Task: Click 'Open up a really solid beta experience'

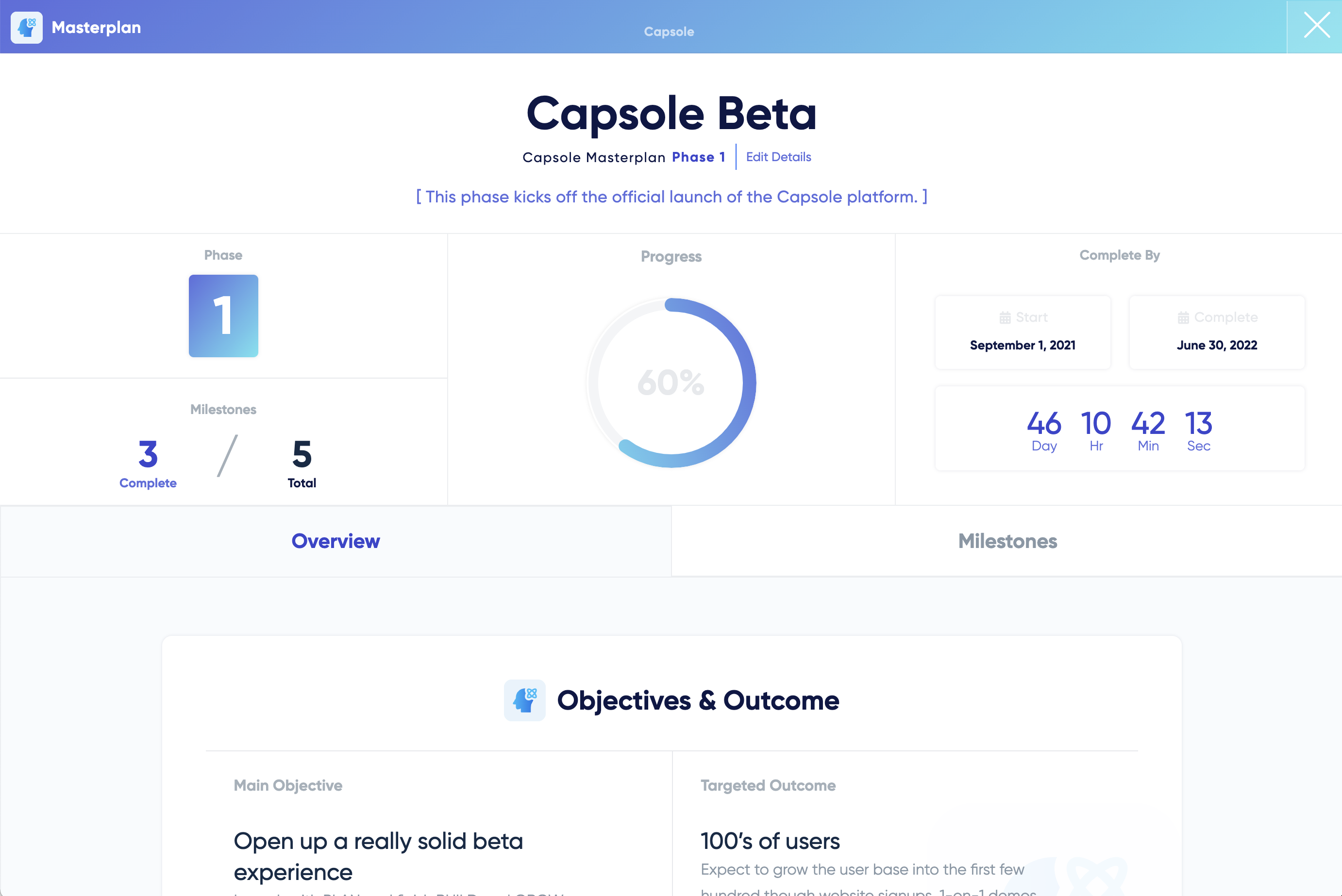Action: (x=378, y=857)
